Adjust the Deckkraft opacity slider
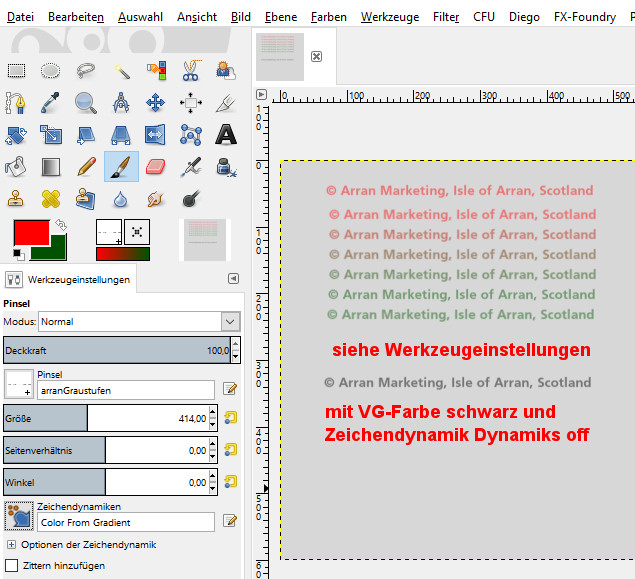Screen dimensions: 635x579 [117, 350]
